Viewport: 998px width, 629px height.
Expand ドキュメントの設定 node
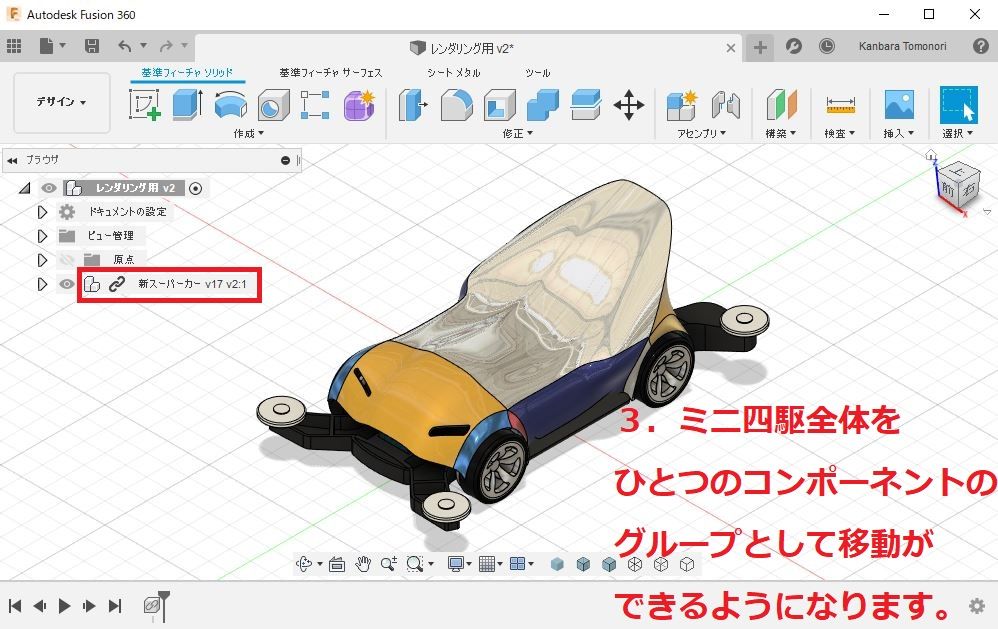(42, 212)
